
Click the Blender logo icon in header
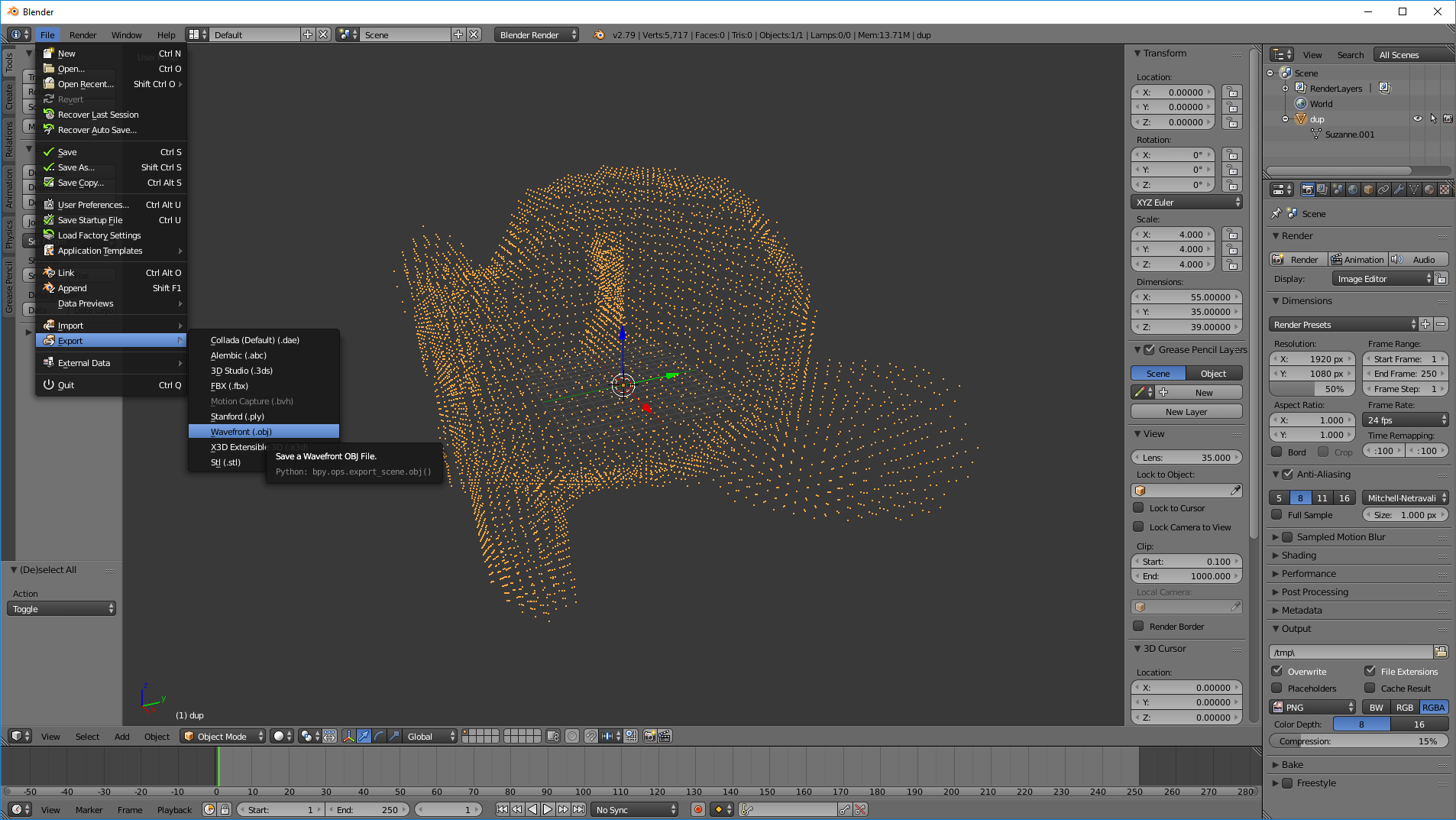pyautogui.click(x=599, y=35)
